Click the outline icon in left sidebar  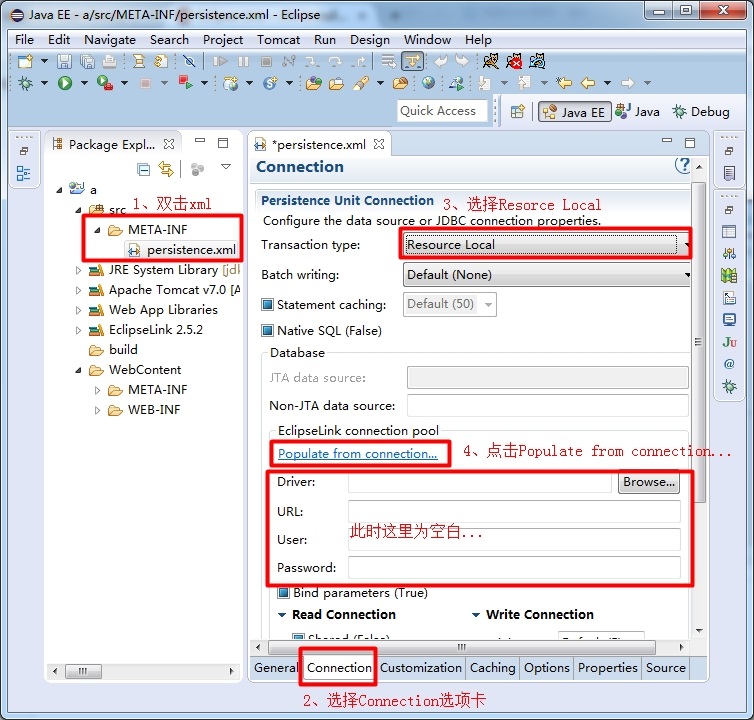(x=23, y=173)
